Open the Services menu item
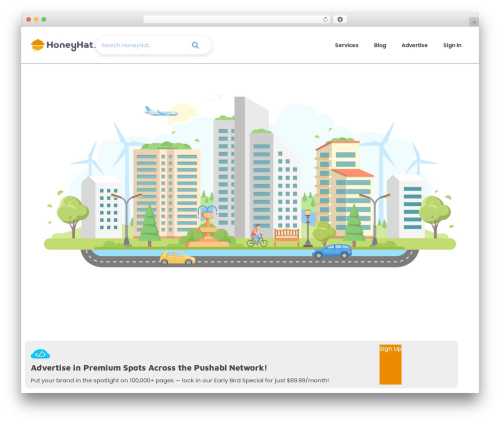Image resolution: width=500 pixels, height=423 pixels. 347,45
